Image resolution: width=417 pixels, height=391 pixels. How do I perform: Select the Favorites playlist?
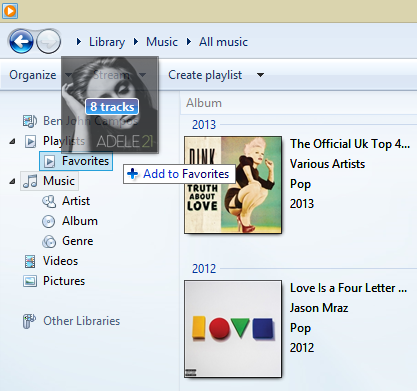coord(76,161)
